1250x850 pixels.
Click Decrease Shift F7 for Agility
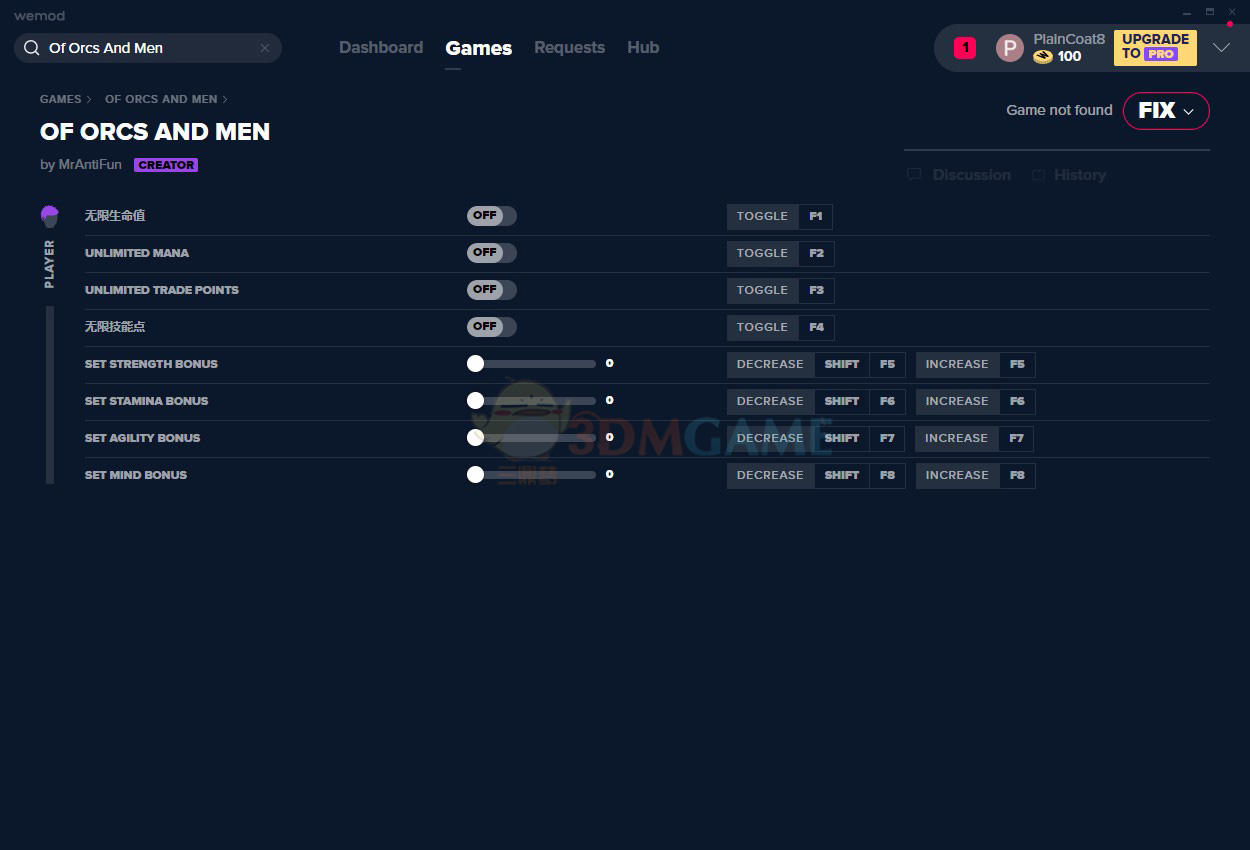816,438
